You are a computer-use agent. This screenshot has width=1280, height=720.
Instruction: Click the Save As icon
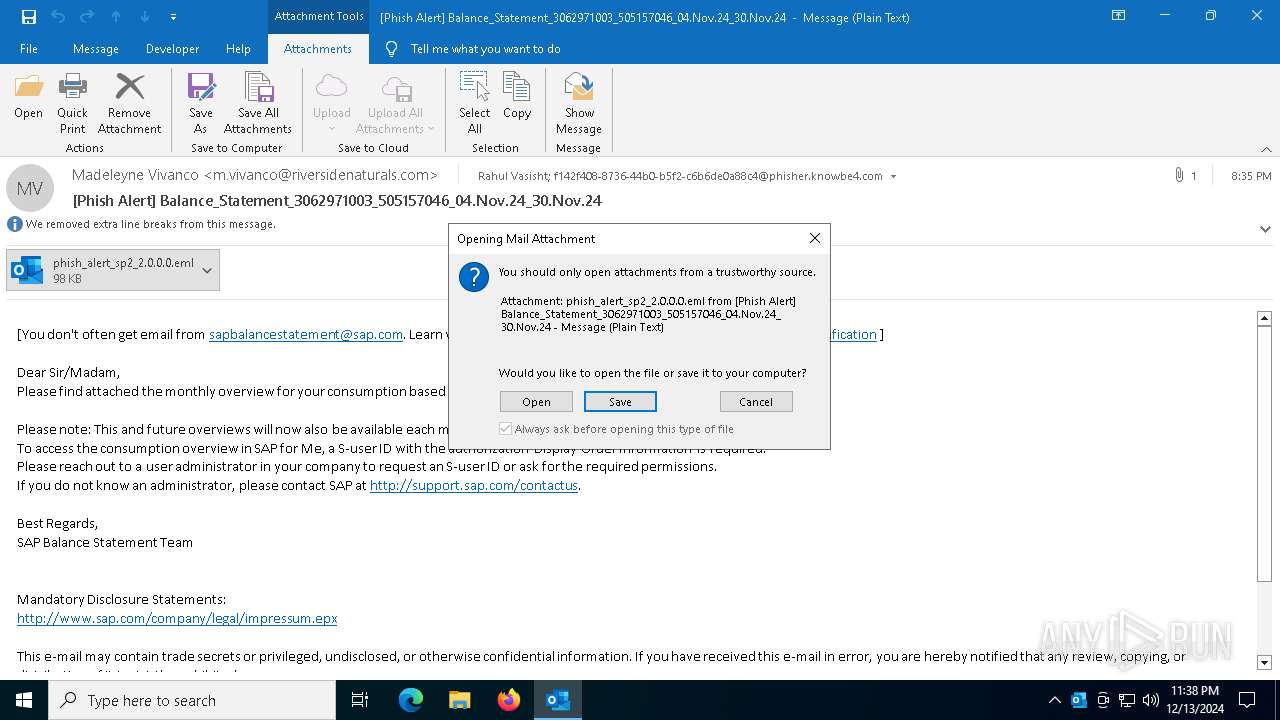[x=201, y=103]
